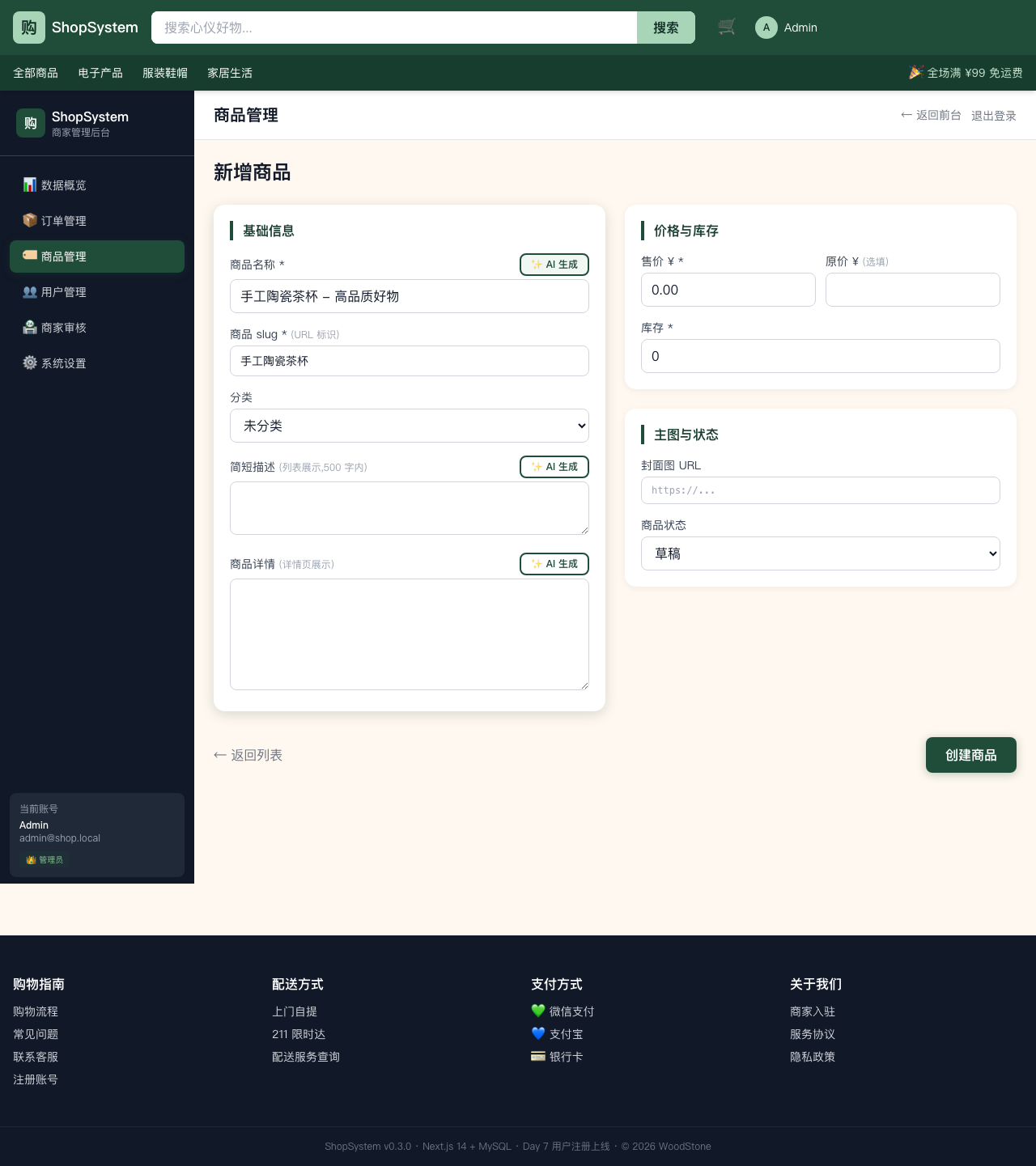The image size is (1036, 1166).
Task: Click the 银行卡 credit card icon
Action: [538, 1056]
